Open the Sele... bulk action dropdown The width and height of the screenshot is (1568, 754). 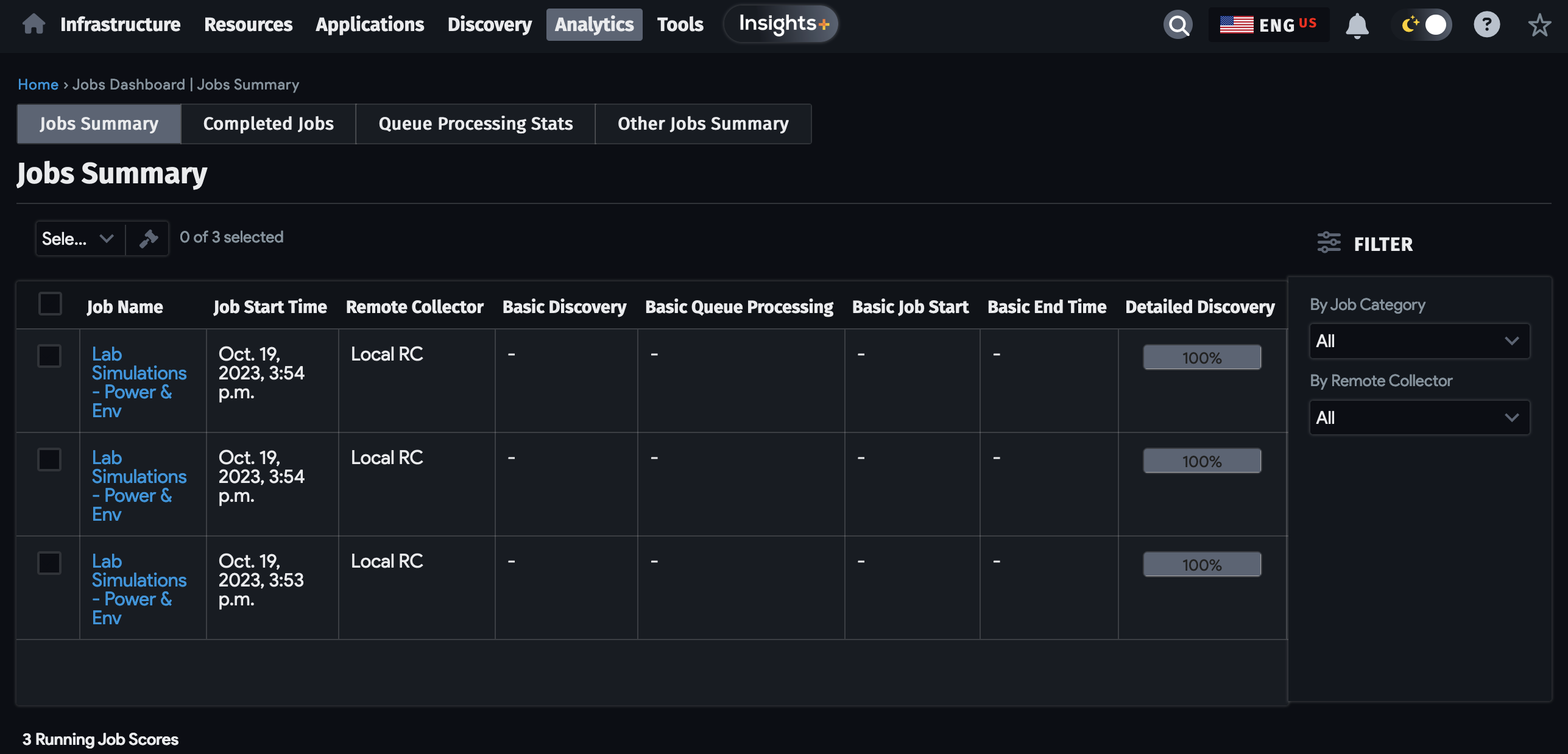pos(80,238)
